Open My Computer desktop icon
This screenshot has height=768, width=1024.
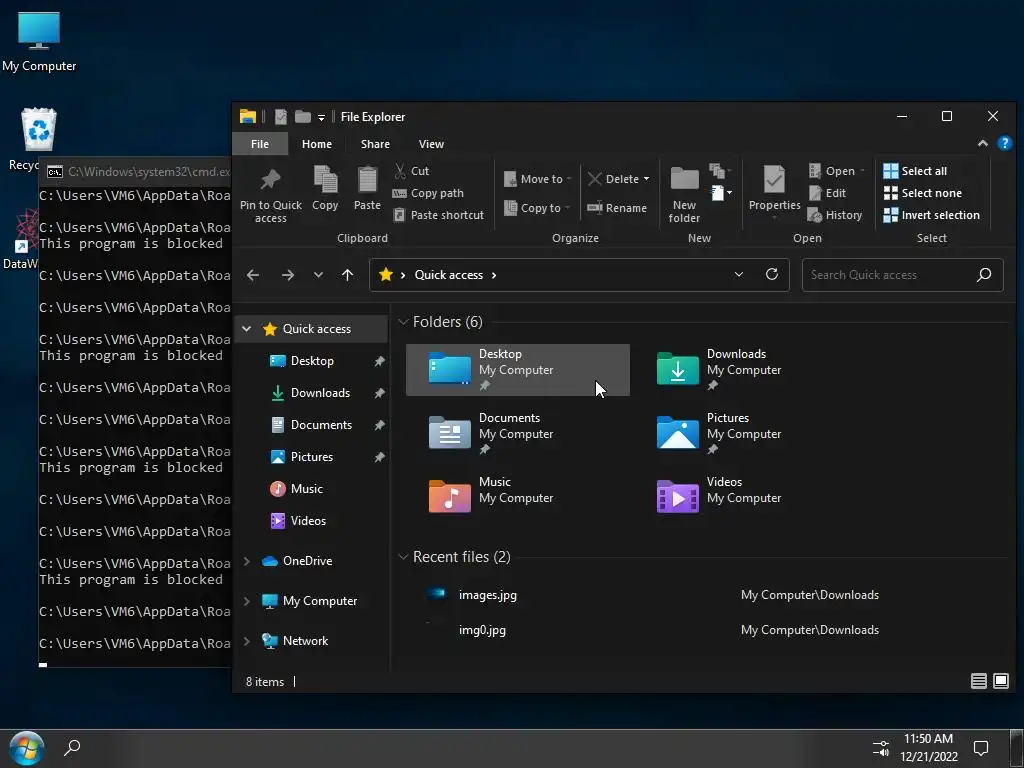pos(39,42)
